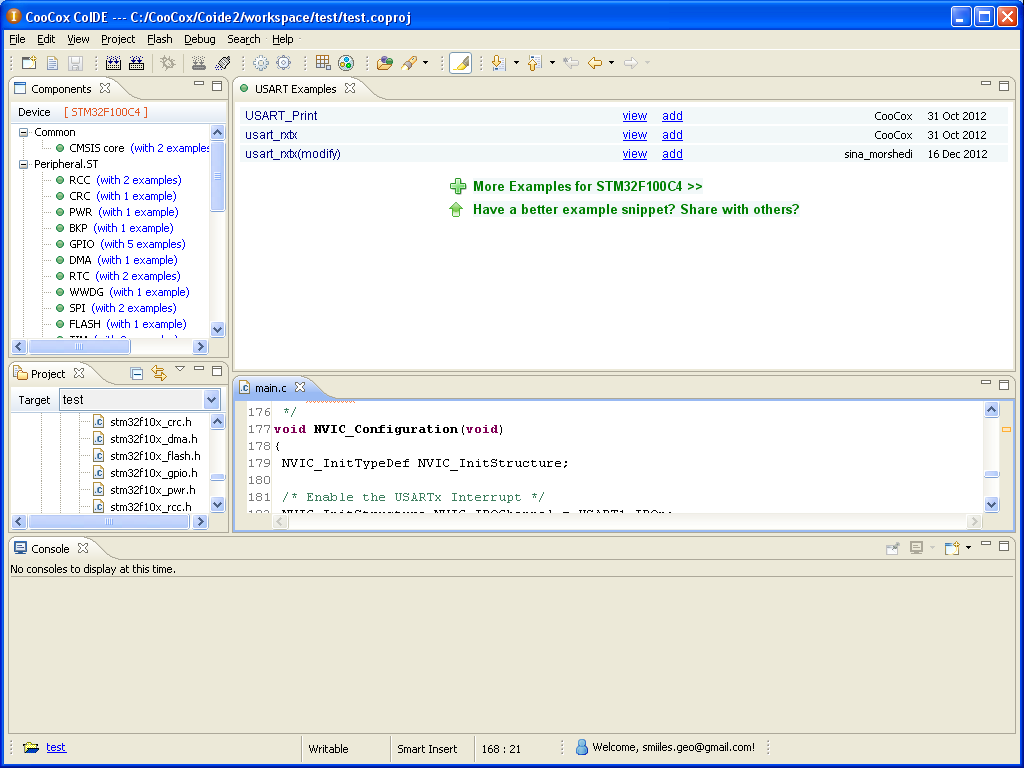
Task: Click the Components panel vertical scrollbar thumb
Action: click(217, 176)
